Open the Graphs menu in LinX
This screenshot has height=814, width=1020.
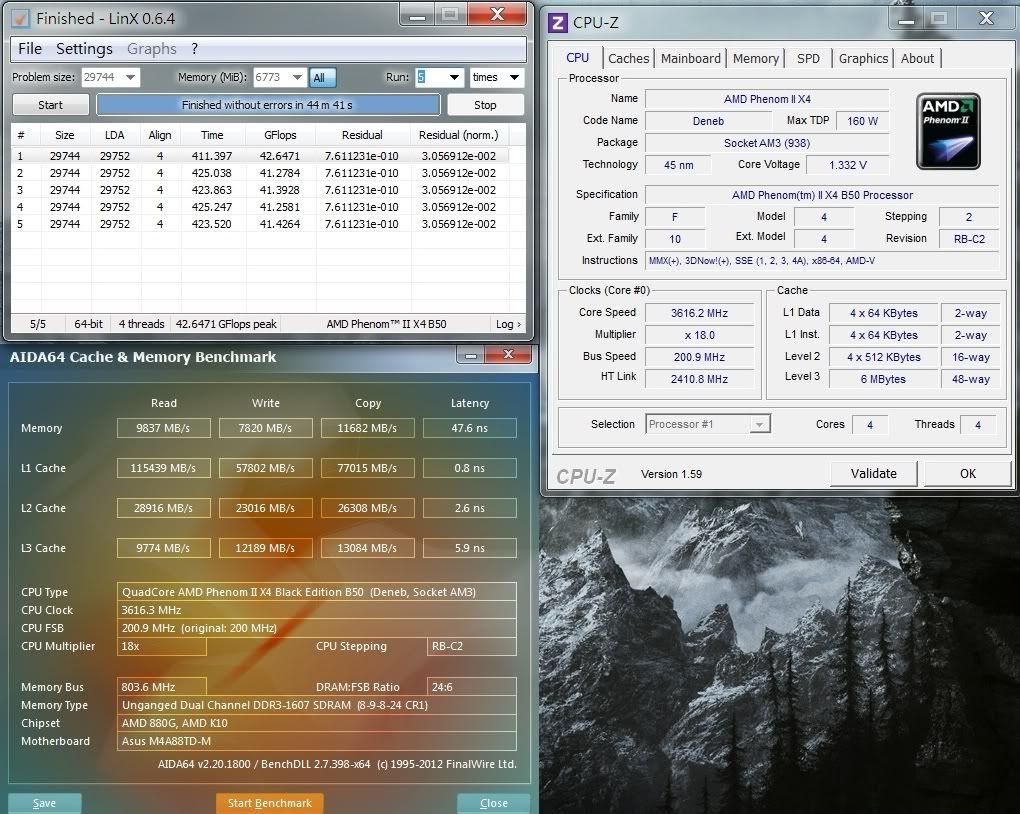(152, 49)
